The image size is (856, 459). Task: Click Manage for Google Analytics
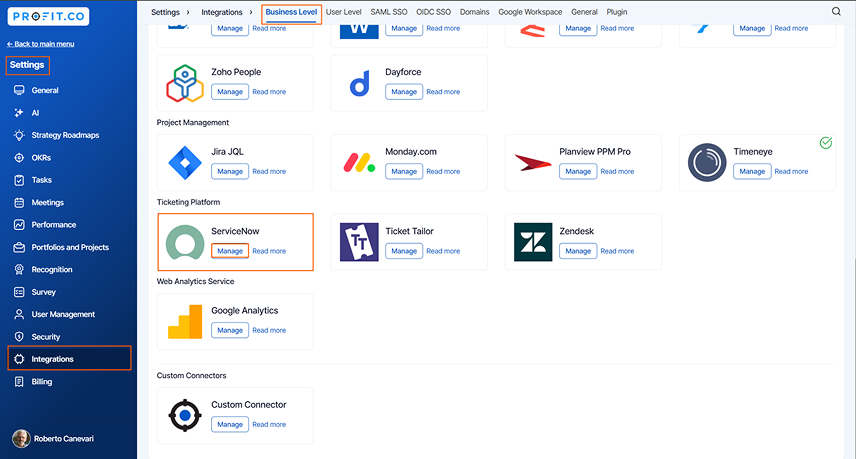[x=230, y=330]
